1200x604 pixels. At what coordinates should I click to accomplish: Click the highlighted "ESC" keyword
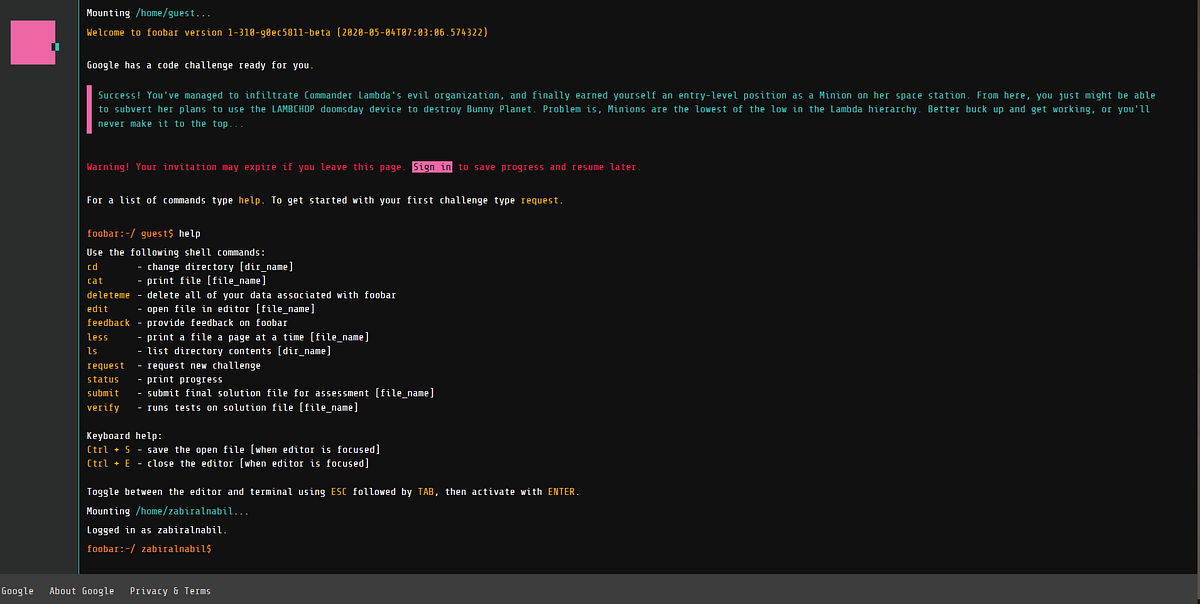pos(336,491)
